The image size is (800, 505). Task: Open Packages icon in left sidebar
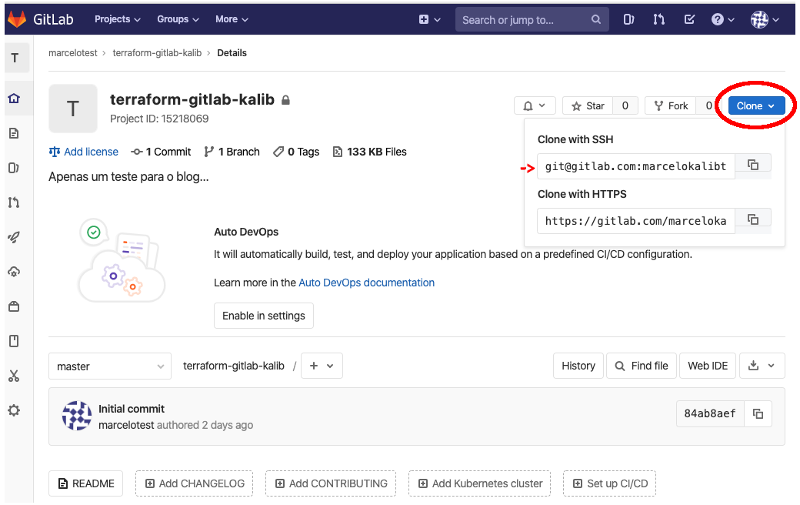click(x=14, y=306)
